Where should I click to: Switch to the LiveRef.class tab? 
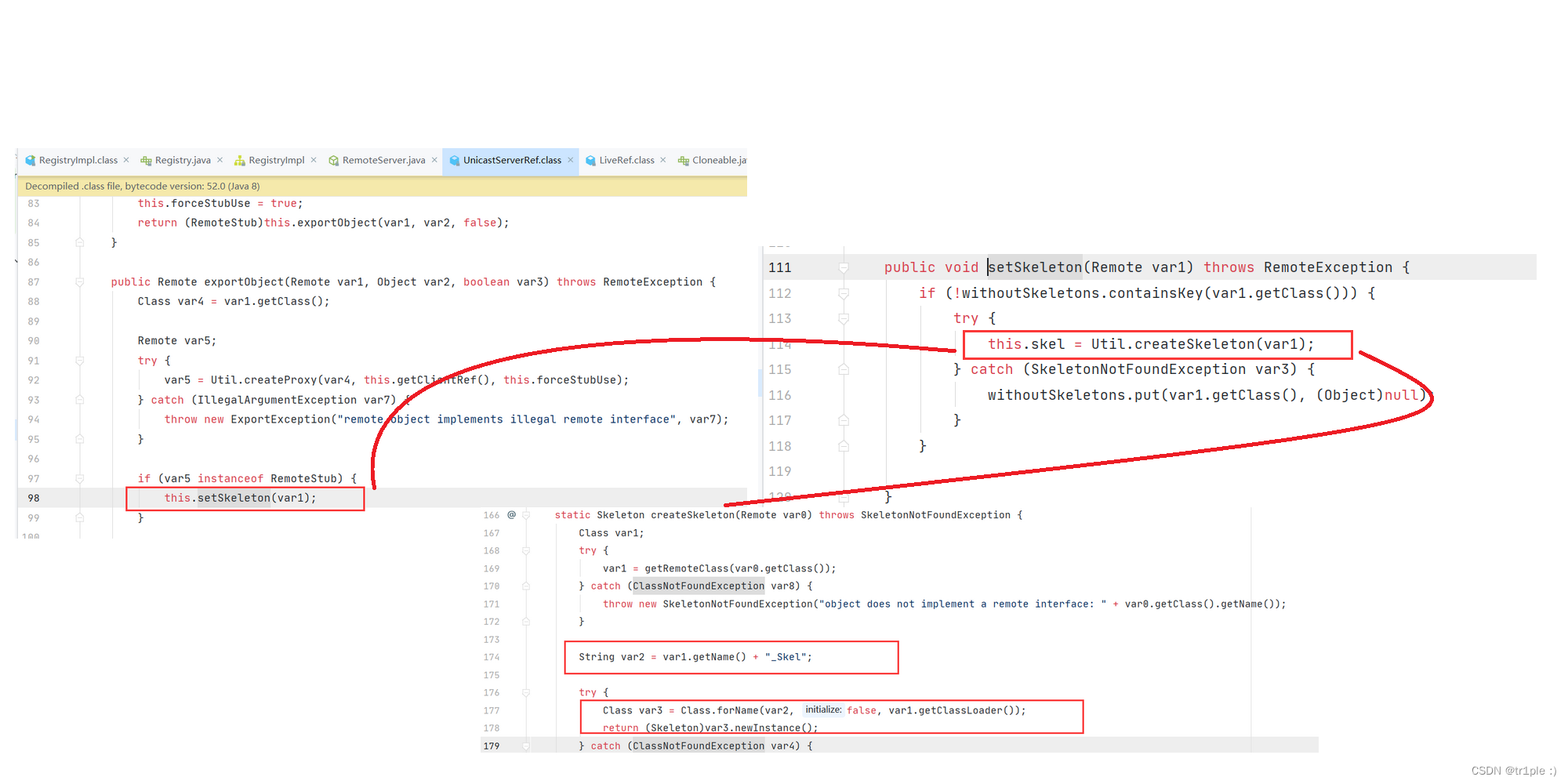point(627,160)
